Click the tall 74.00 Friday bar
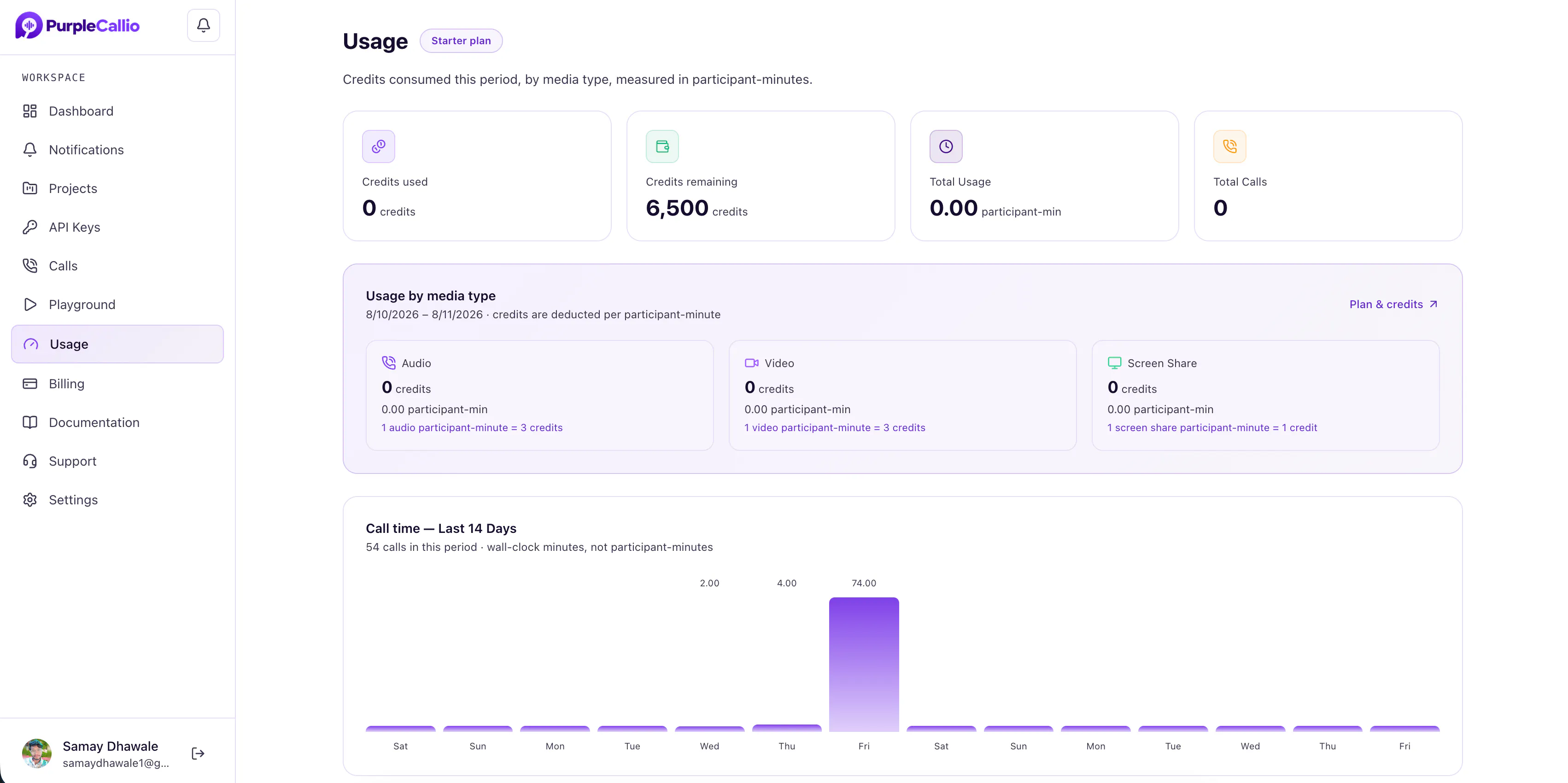The height and width of the screenshot is (783, 1568). [864, 664]
